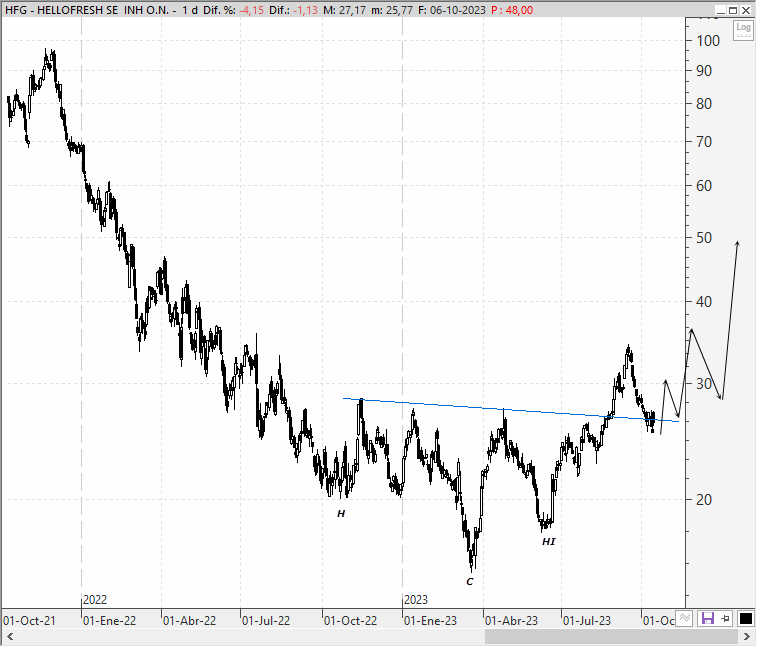This screenshot has height=647, width=757.
Task: Click the 100 price axis label
Action: click(708, 41)
